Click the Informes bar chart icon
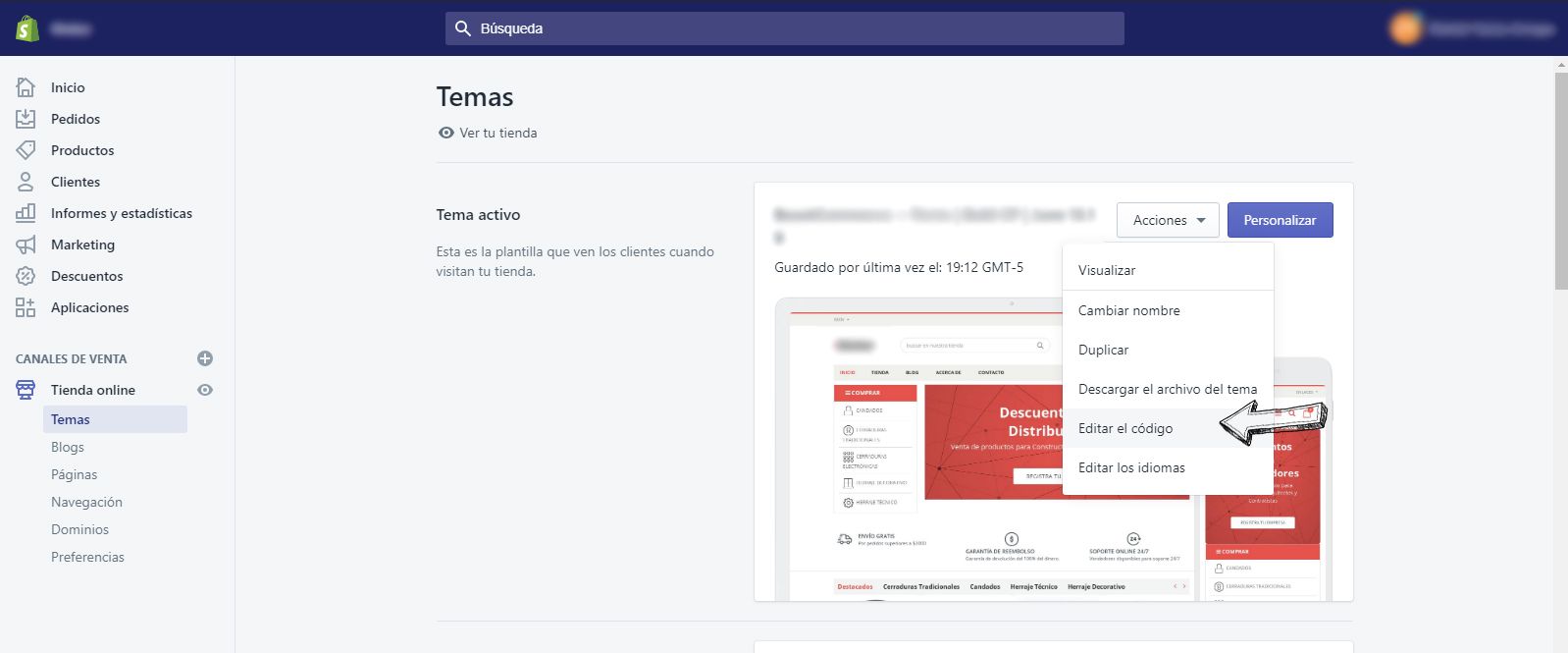This screenshot has width=1568, height=653. [x=26, y=213]
